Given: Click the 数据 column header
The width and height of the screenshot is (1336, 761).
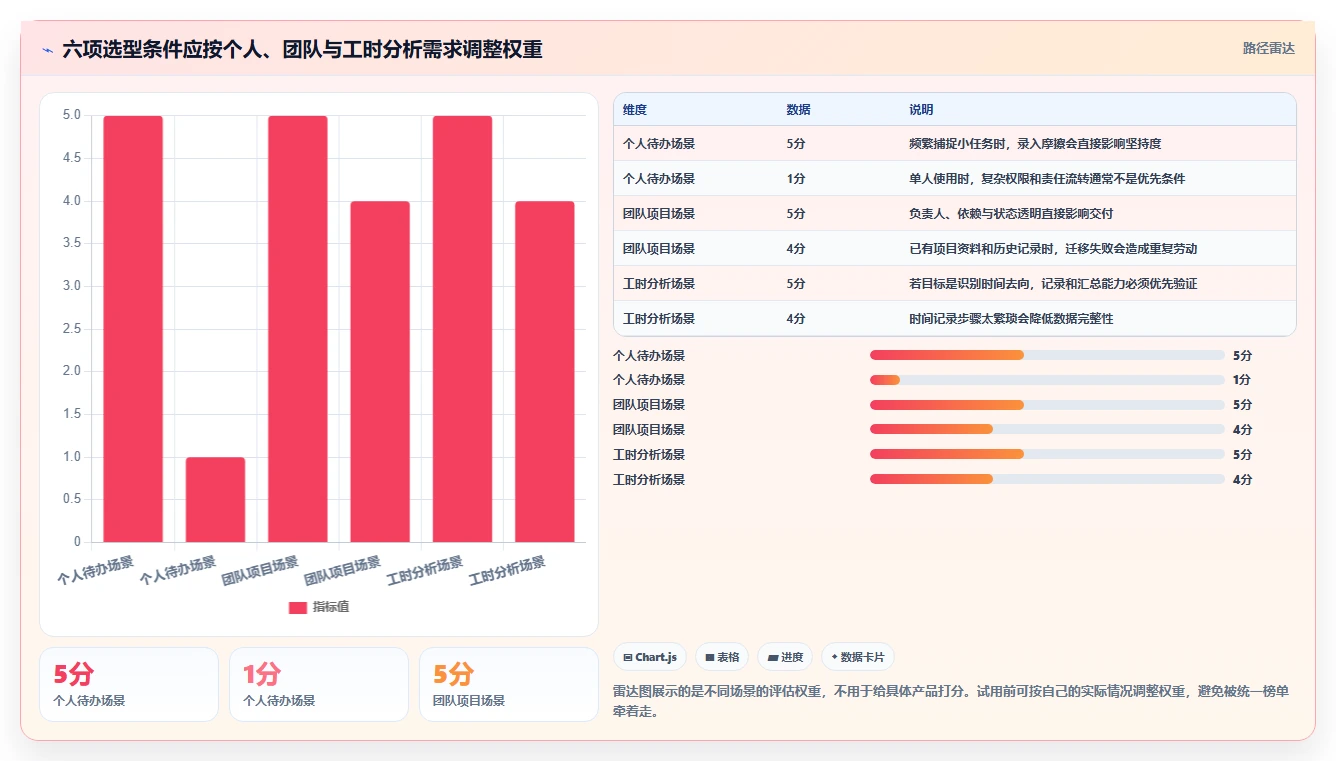Looking at the screenshot, I should click(798, 110).
